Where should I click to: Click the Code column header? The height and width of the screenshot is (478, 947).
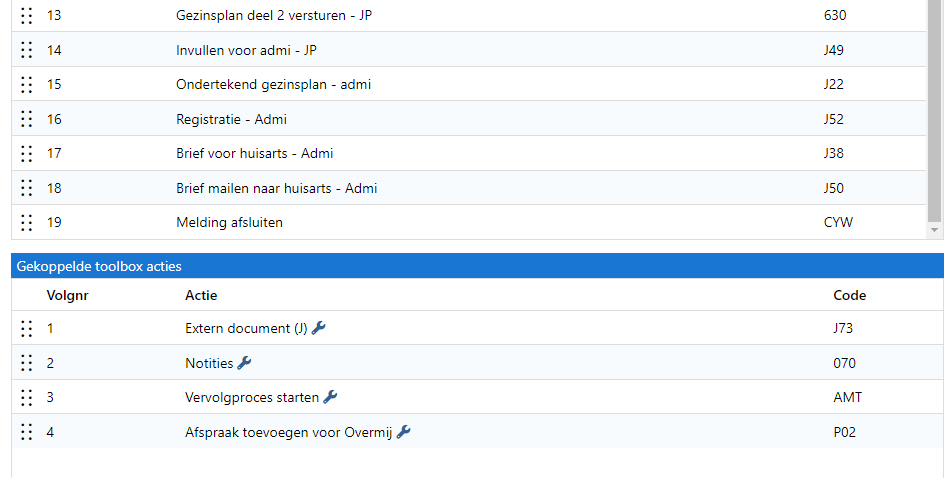[x=849, y=295]
